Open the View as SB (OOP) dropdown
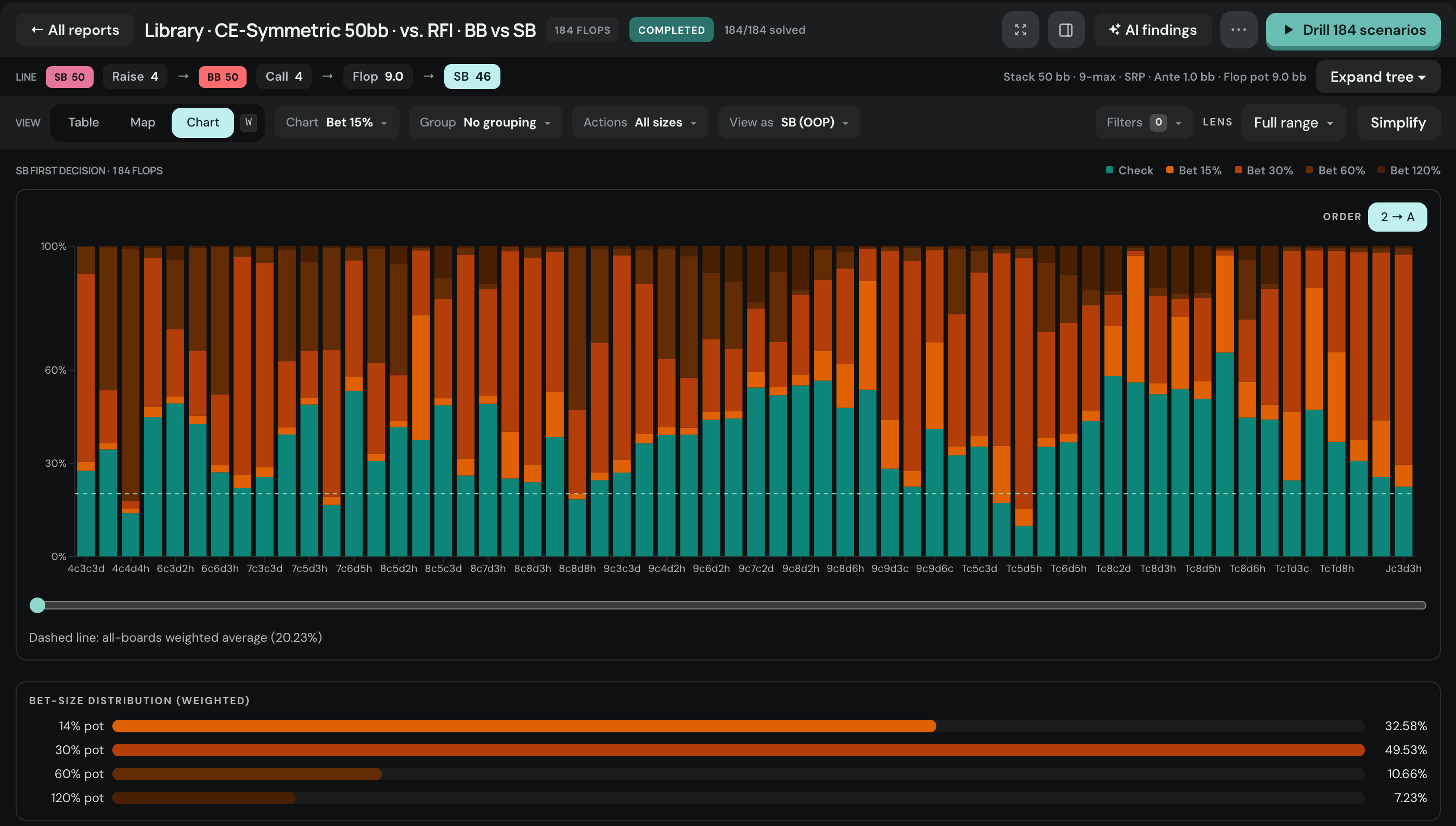The width and height of the screenshot is (1456, 826). 789,122
